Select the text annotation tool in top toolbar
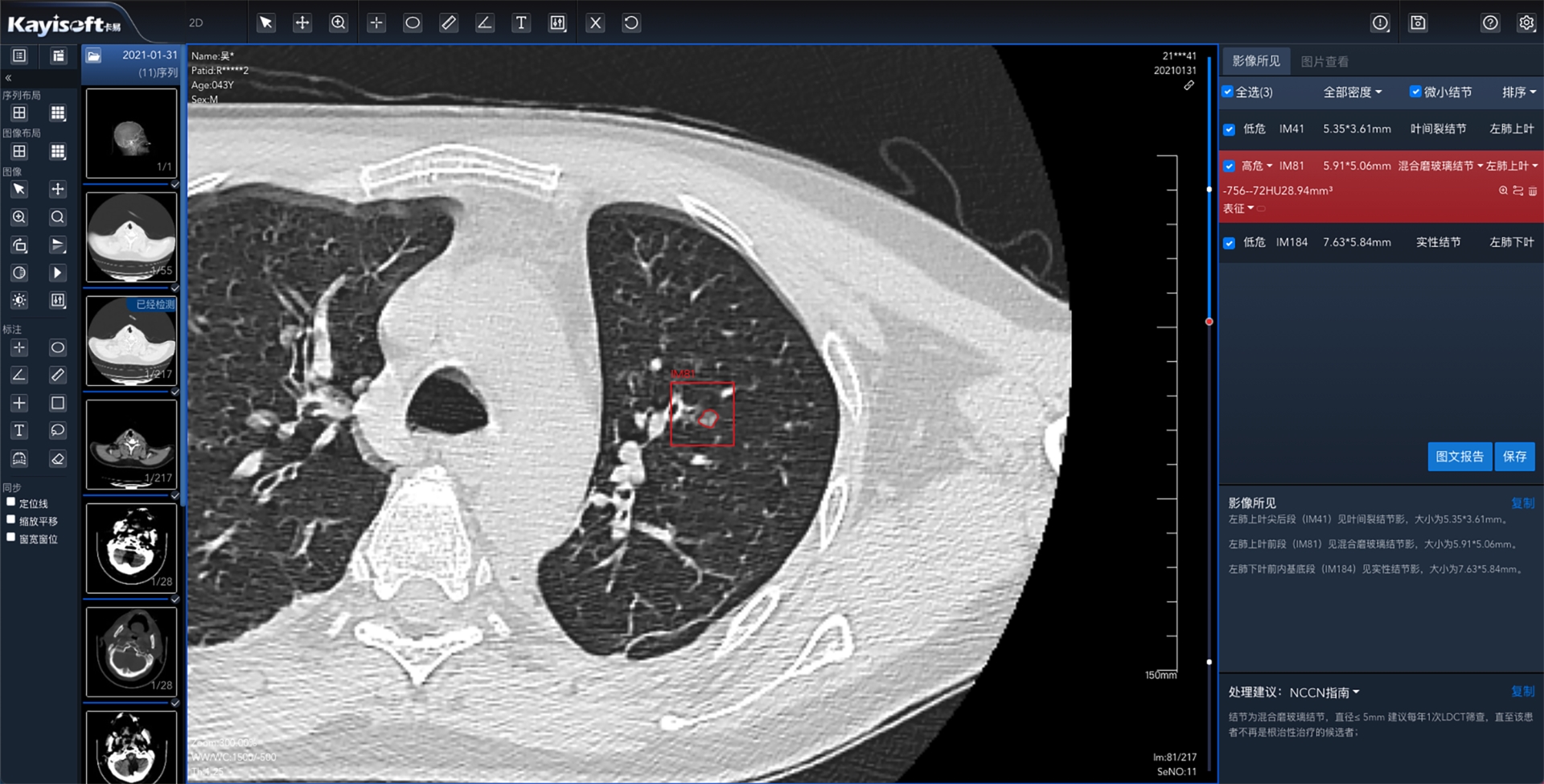This screenshot has height=784, width=1544. click(x=521, y=23)
